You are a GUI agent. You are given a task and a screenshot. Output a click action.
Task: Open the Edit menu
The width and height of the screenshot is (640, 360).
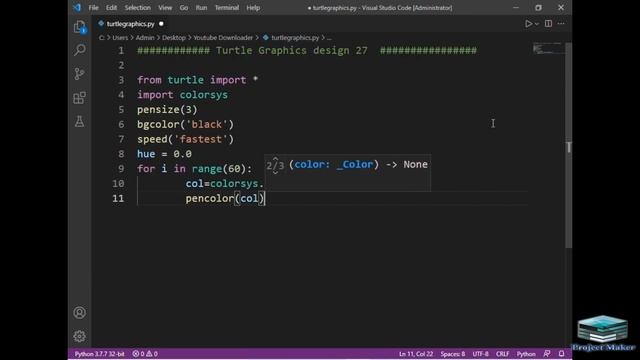click(x=111, y=8)
